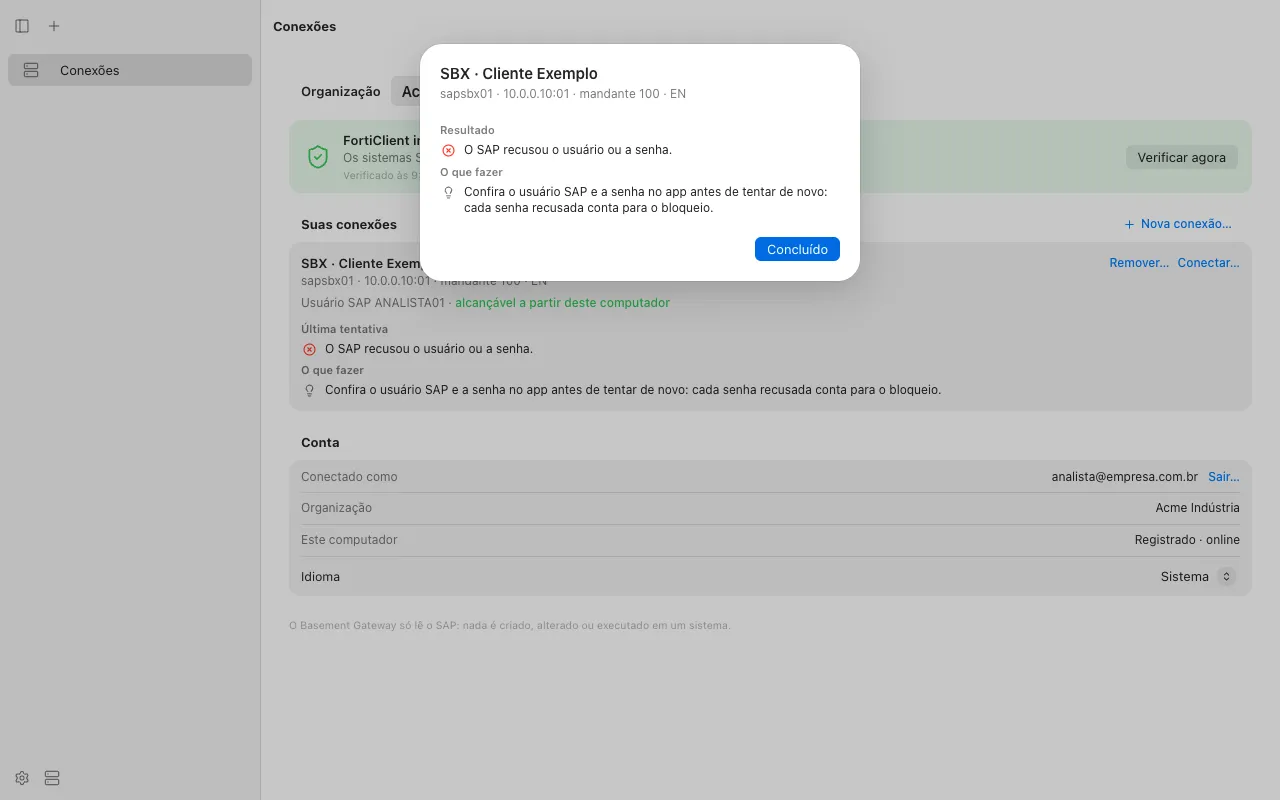Click the Verificar agora button

1182,157
